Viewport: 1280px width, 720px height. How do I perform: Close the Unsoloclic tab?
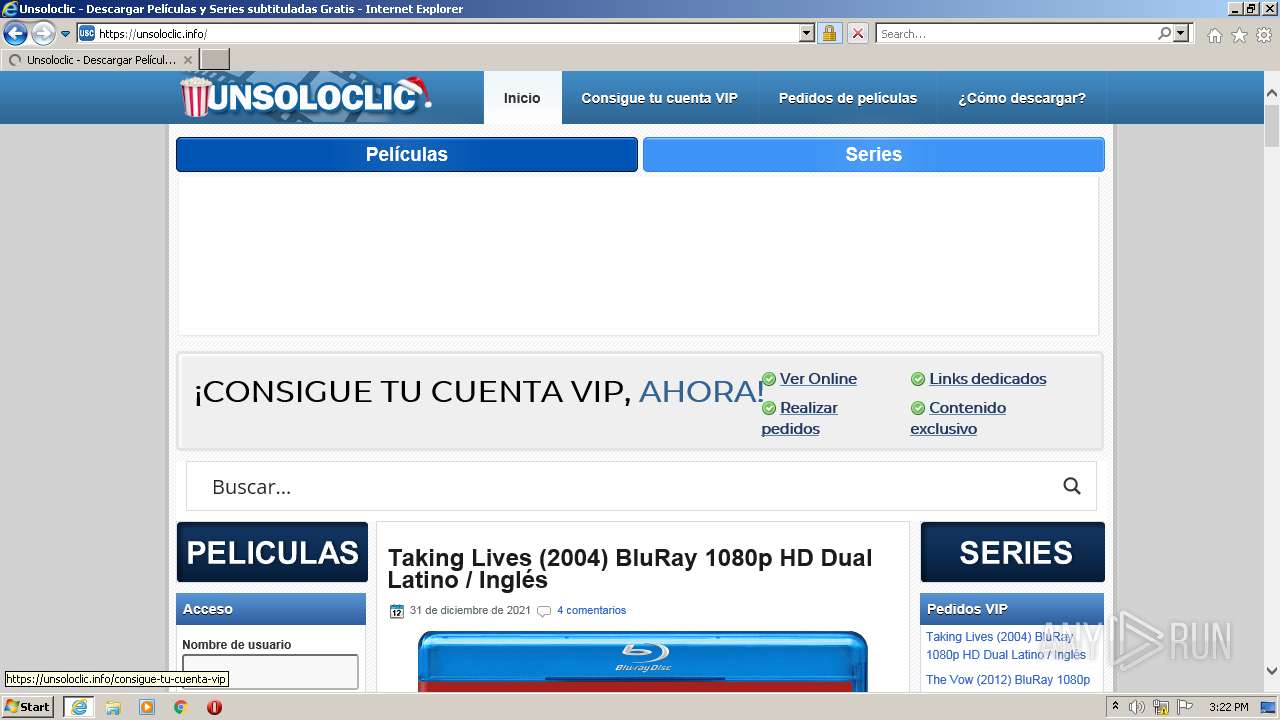click(188, 60)
